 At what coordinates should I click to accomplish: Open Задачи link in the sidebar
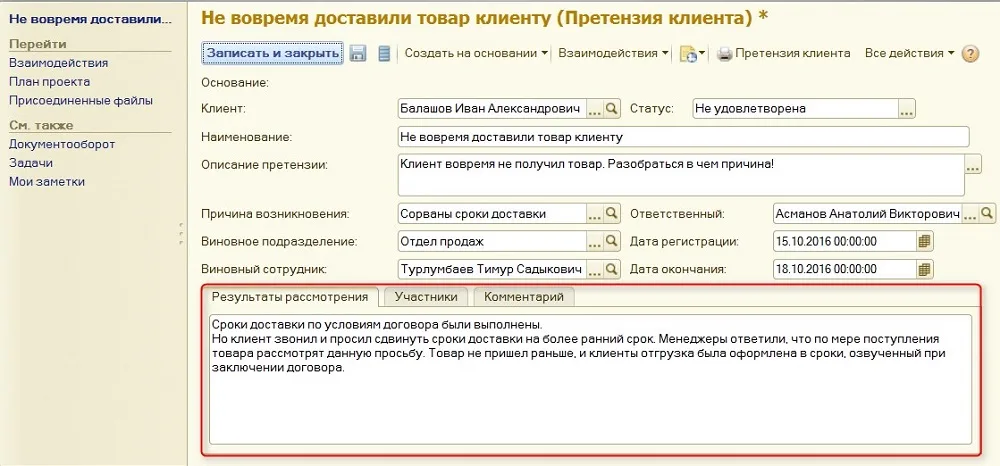(x=31, y=163)
